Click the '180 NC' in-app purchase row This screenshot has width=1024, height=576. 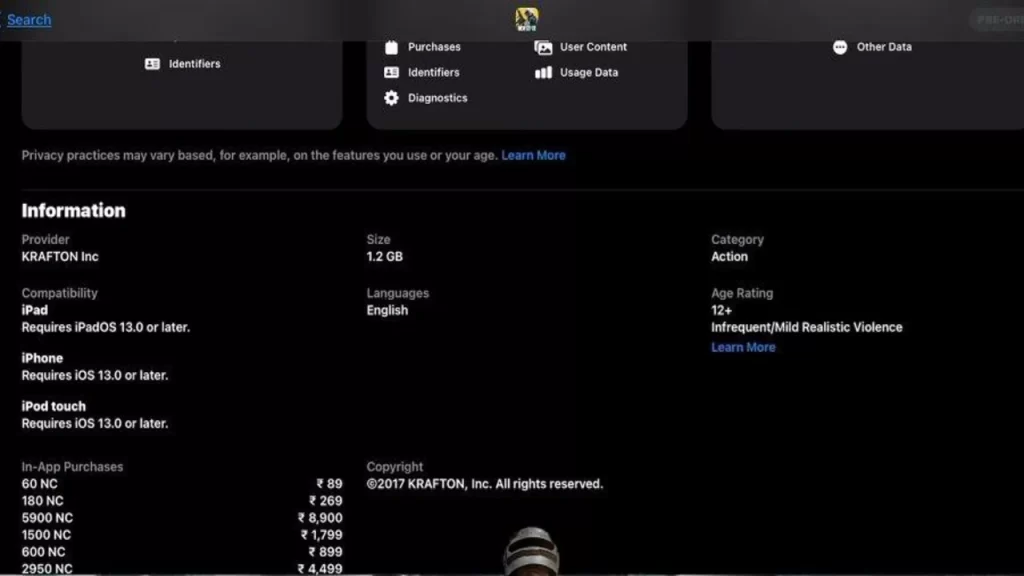(182, 501)
